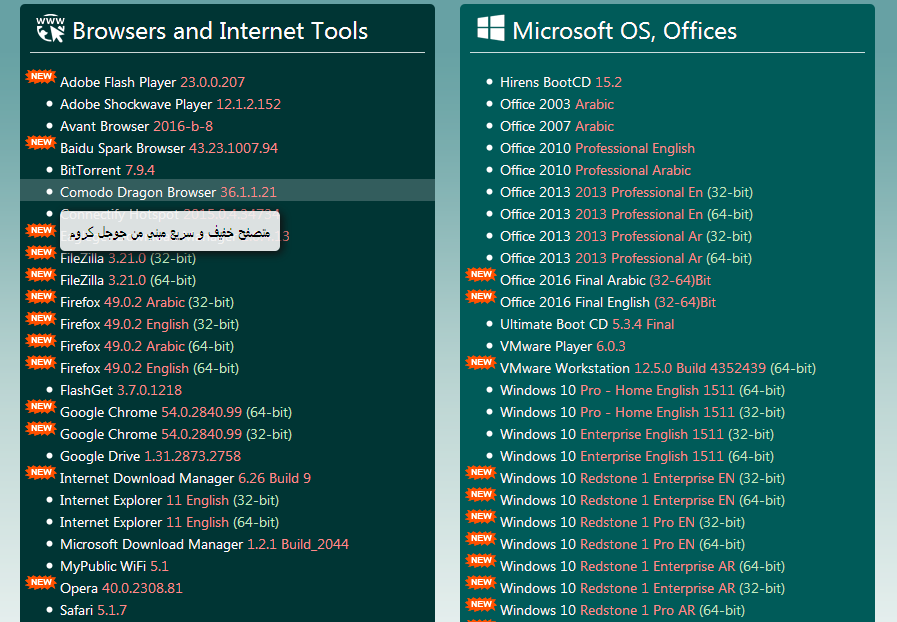897x622 pixels.
Task: Click Ultimate Boot CD 5.3.4 Final
Action: pos(587,324)
